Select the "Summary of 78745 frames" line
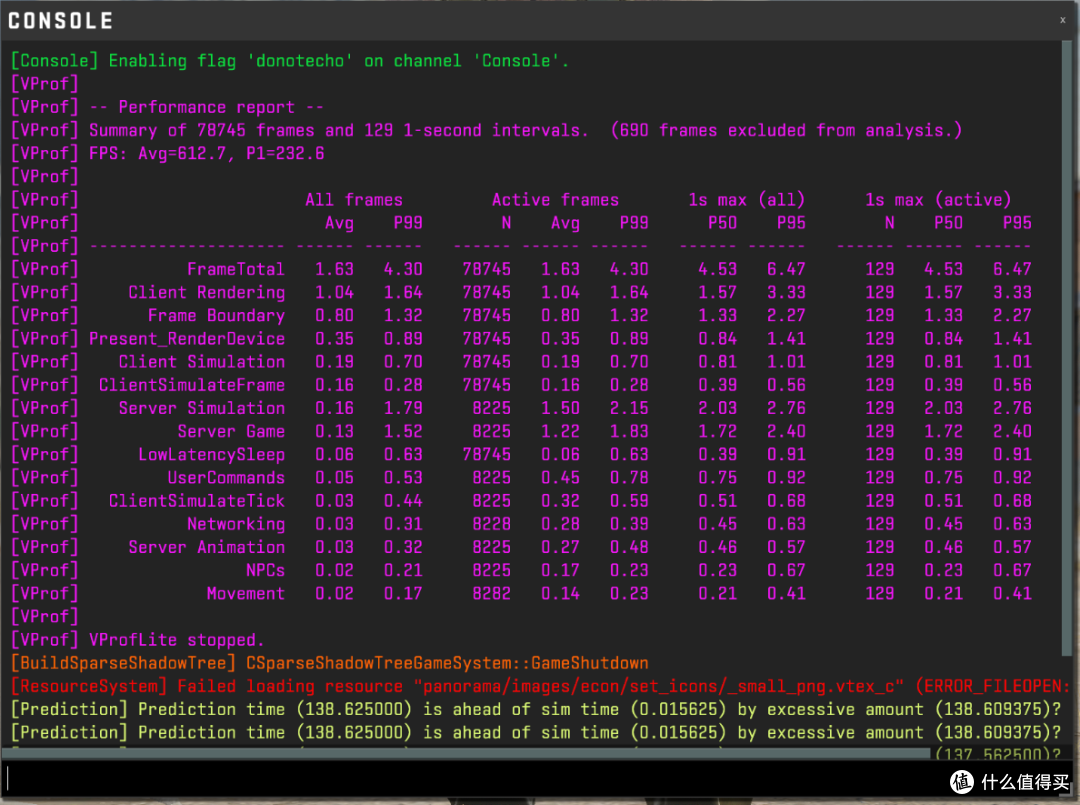 [486, 130]
